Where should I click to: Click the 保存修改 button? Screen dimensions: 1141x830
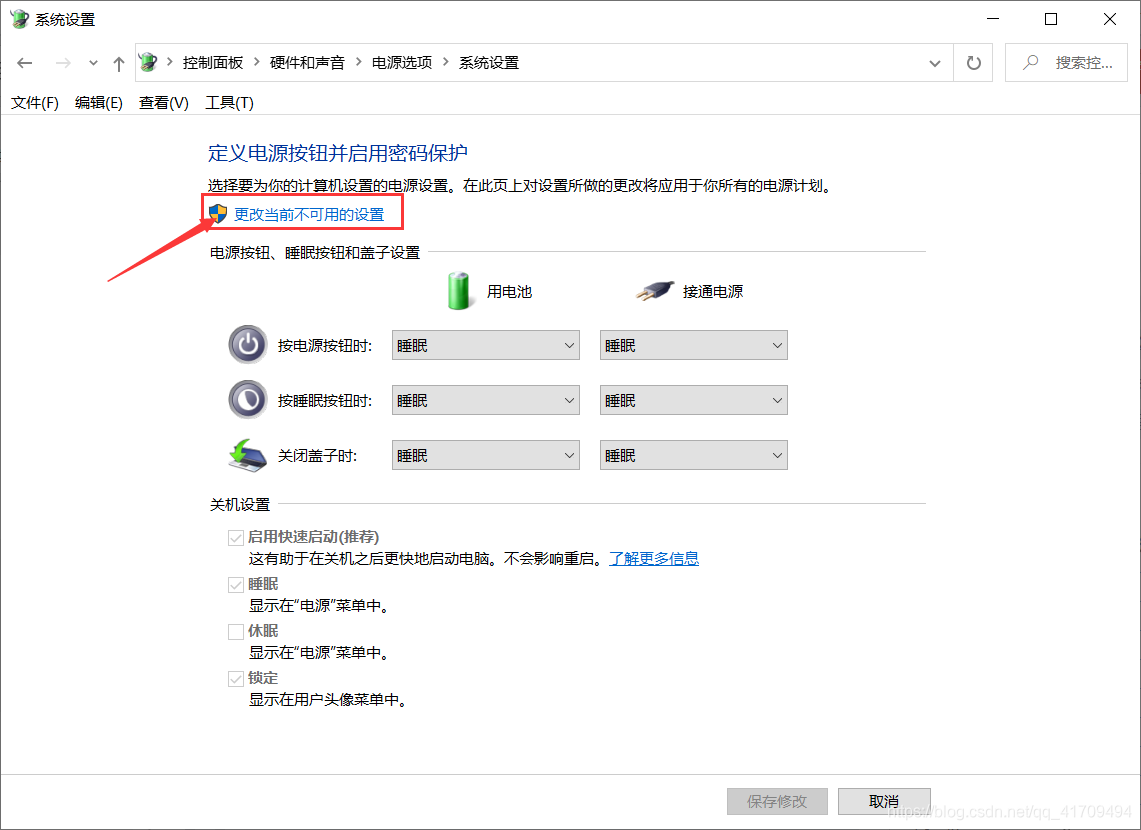pyautogui.click(x=777, y=801)
